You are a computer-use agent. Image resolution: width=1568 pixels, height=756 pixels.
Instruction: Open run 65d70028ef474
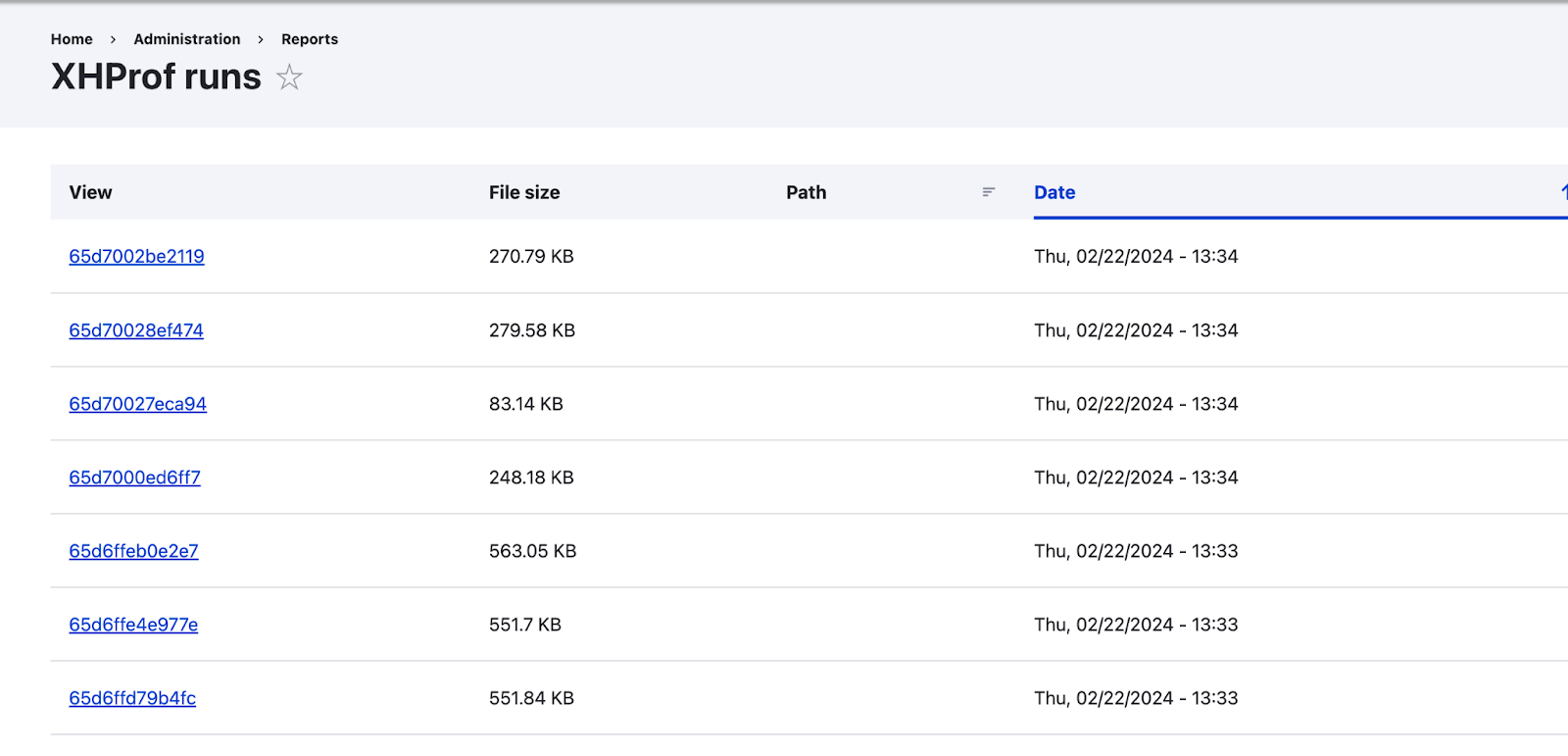coord(136,330)
